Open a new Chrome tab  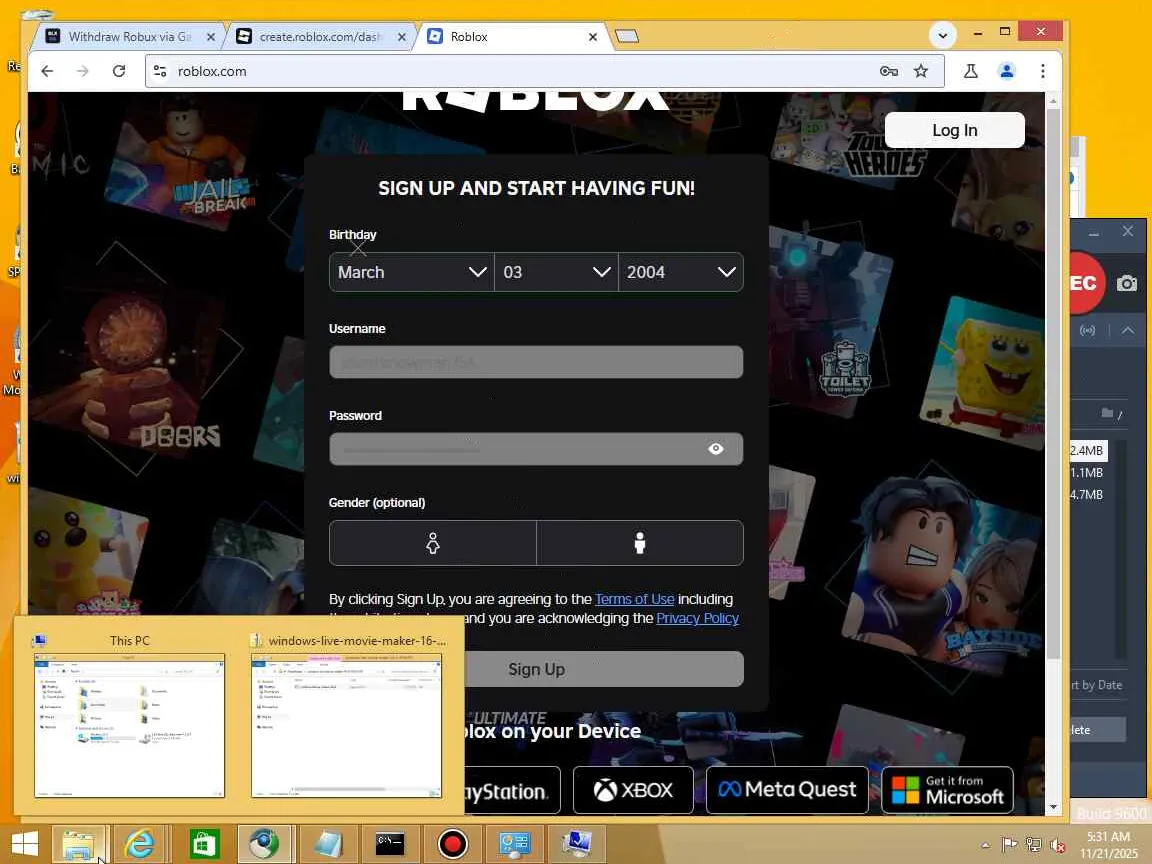tap(627, 36)
